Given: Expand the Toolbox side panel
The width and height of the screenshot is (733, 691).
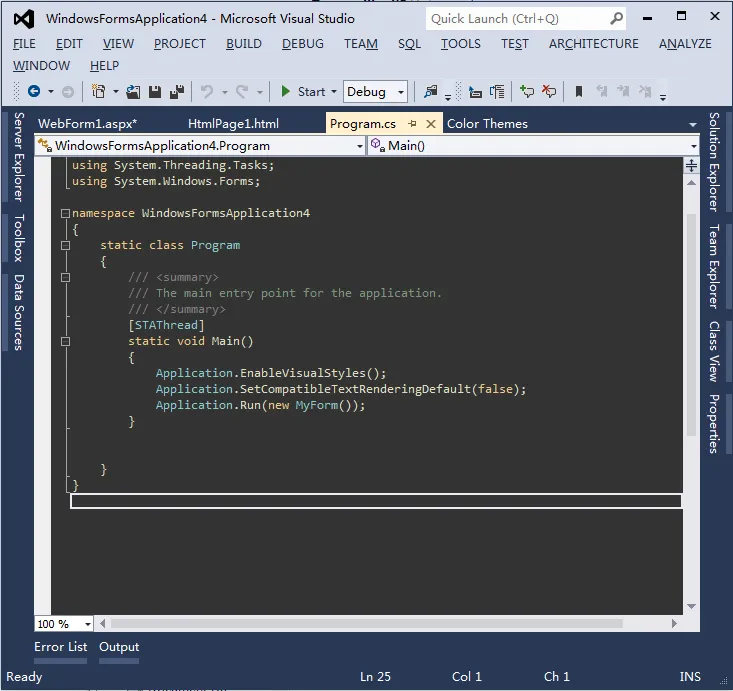Looking at the screenshot, I should pos(18,238).
